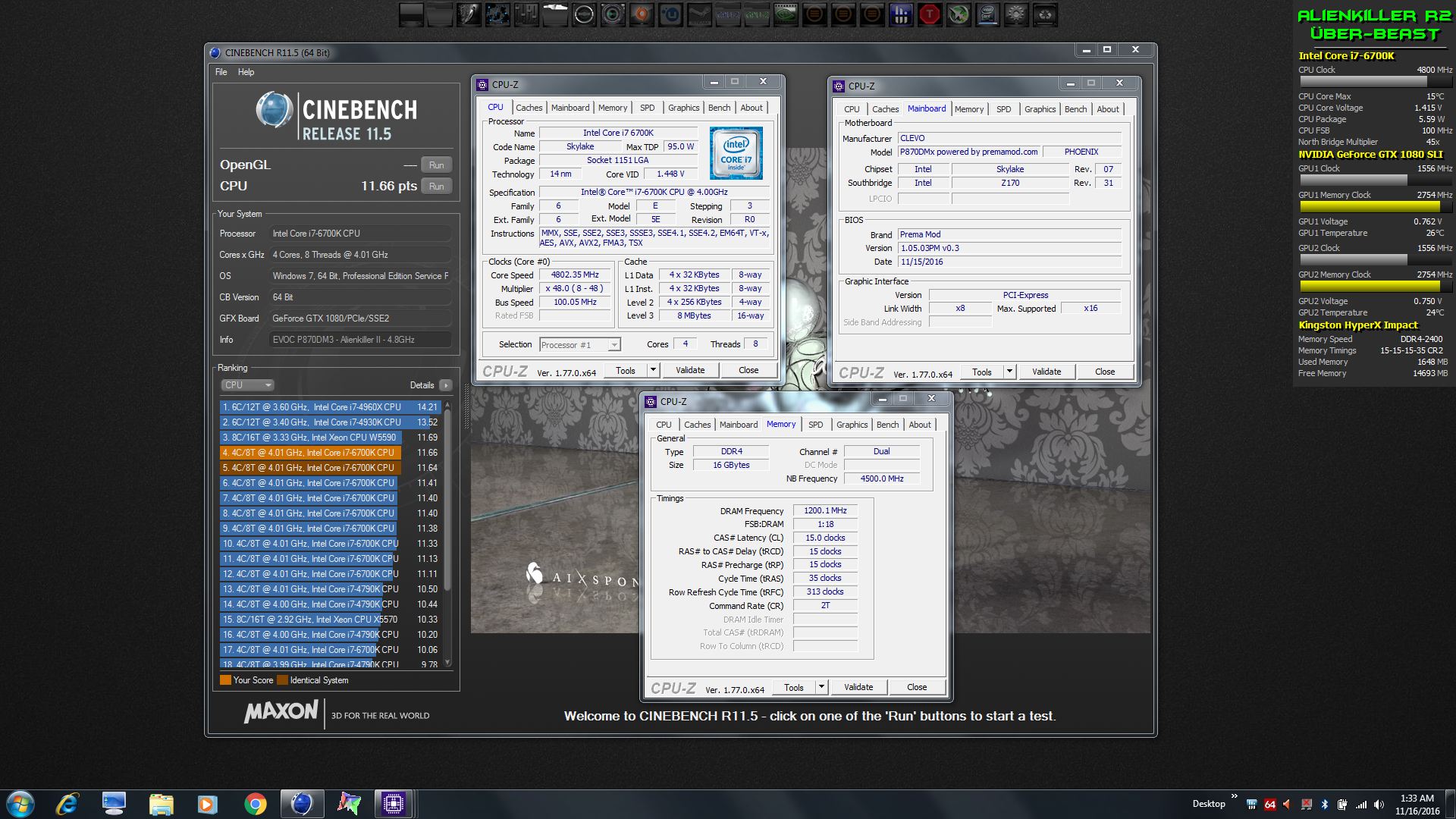Viewport: 1456px width, 819px height.
Task: Click Validate in the CPU-Z Memory window
Action: [858, 687]
